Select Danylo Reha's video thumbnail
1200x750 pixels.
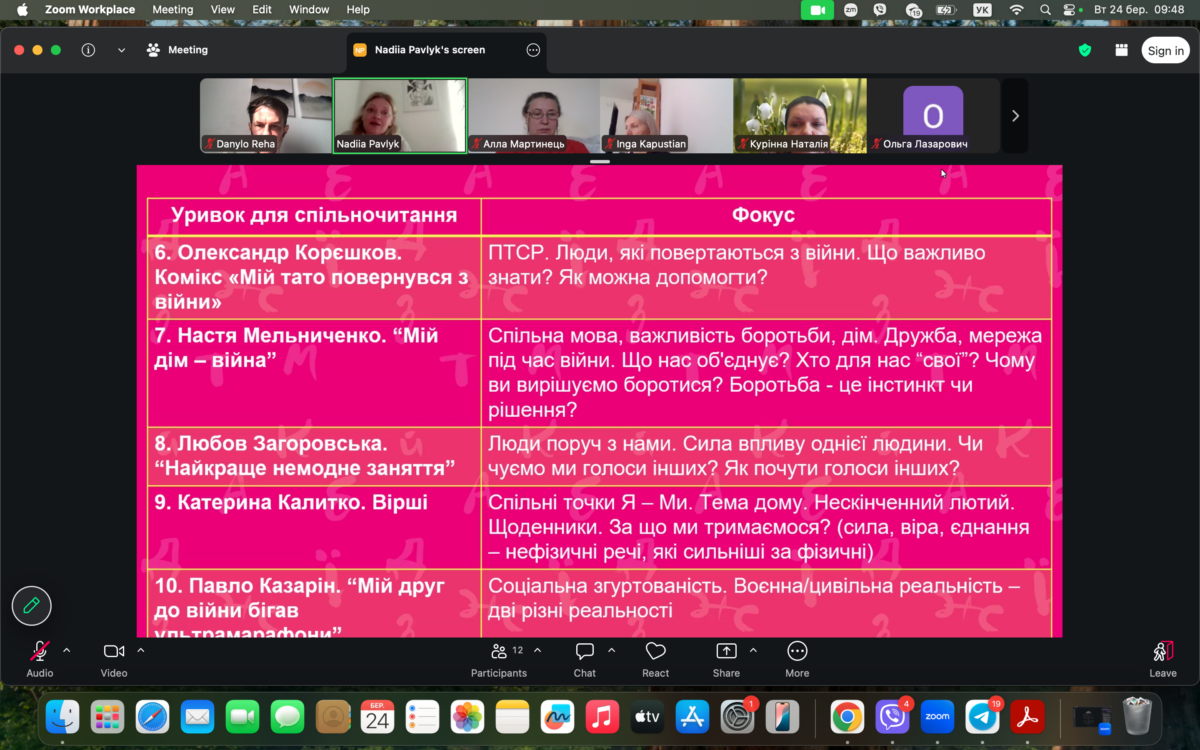click(x=266, y=116)
